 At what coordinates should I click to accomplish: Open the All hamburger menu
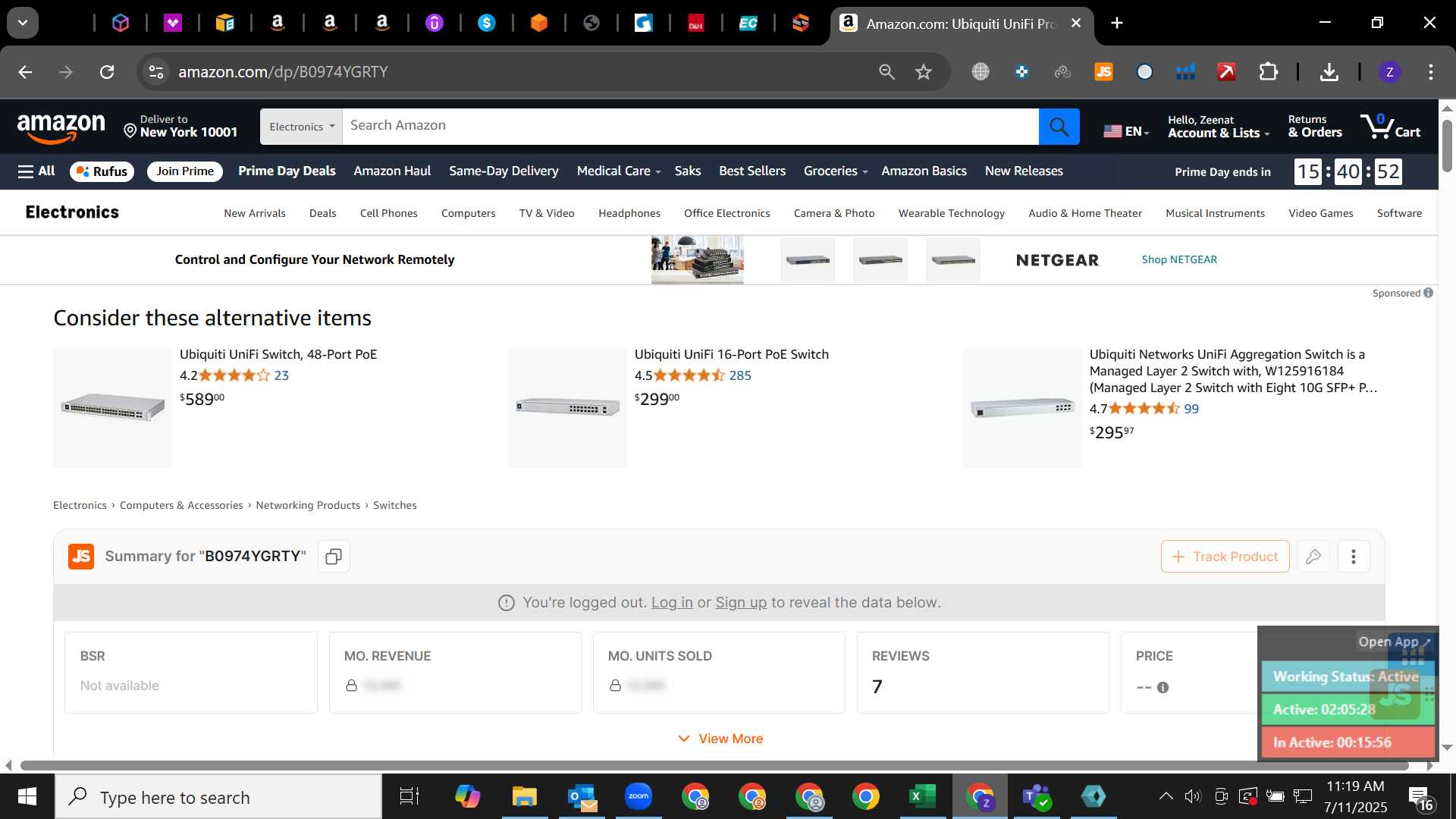pyautogui.click(x=36, y=171)
